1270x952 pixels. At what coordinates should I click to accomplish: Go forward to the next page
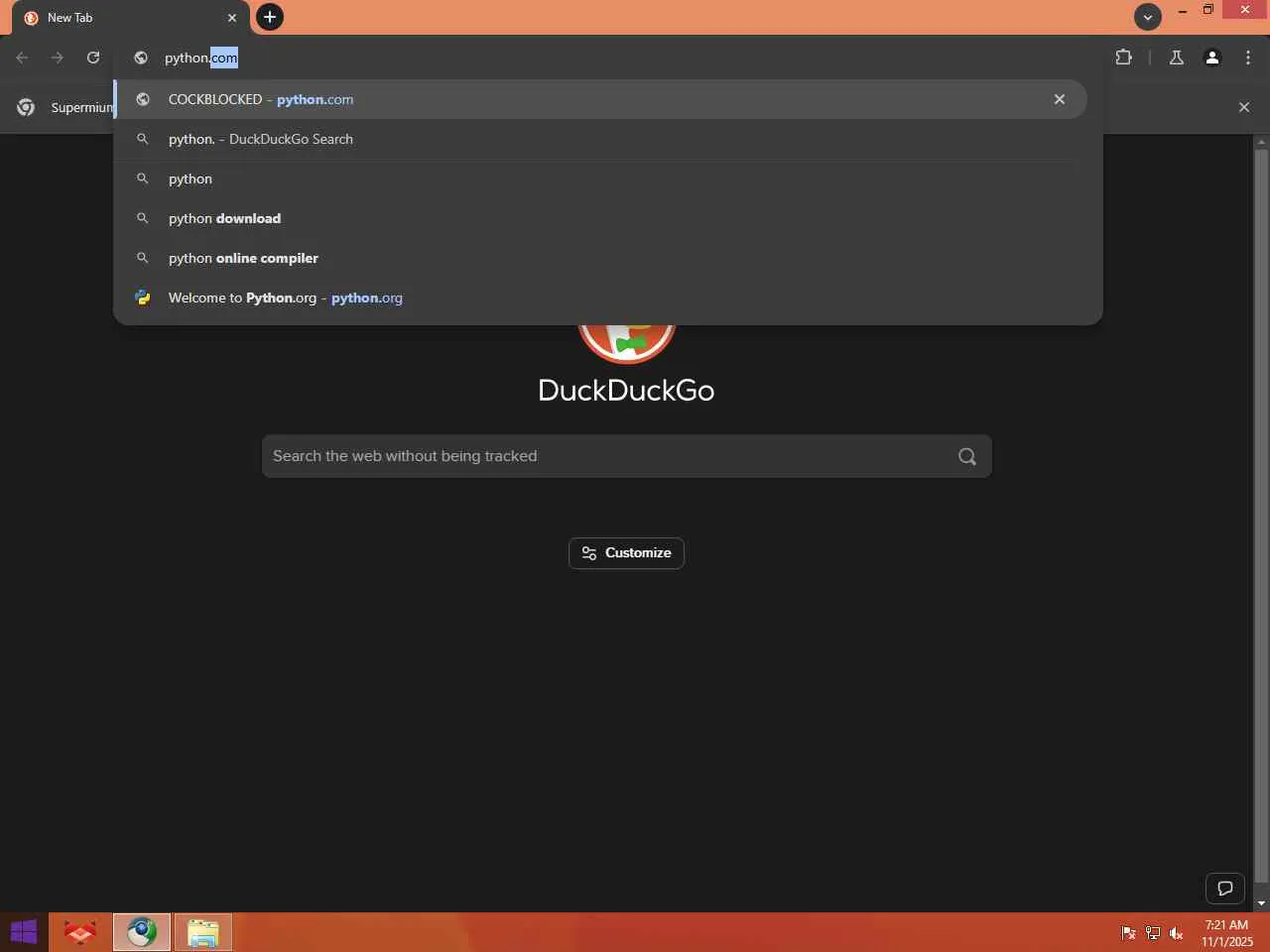pyautogui.click(x=58, y=58)
